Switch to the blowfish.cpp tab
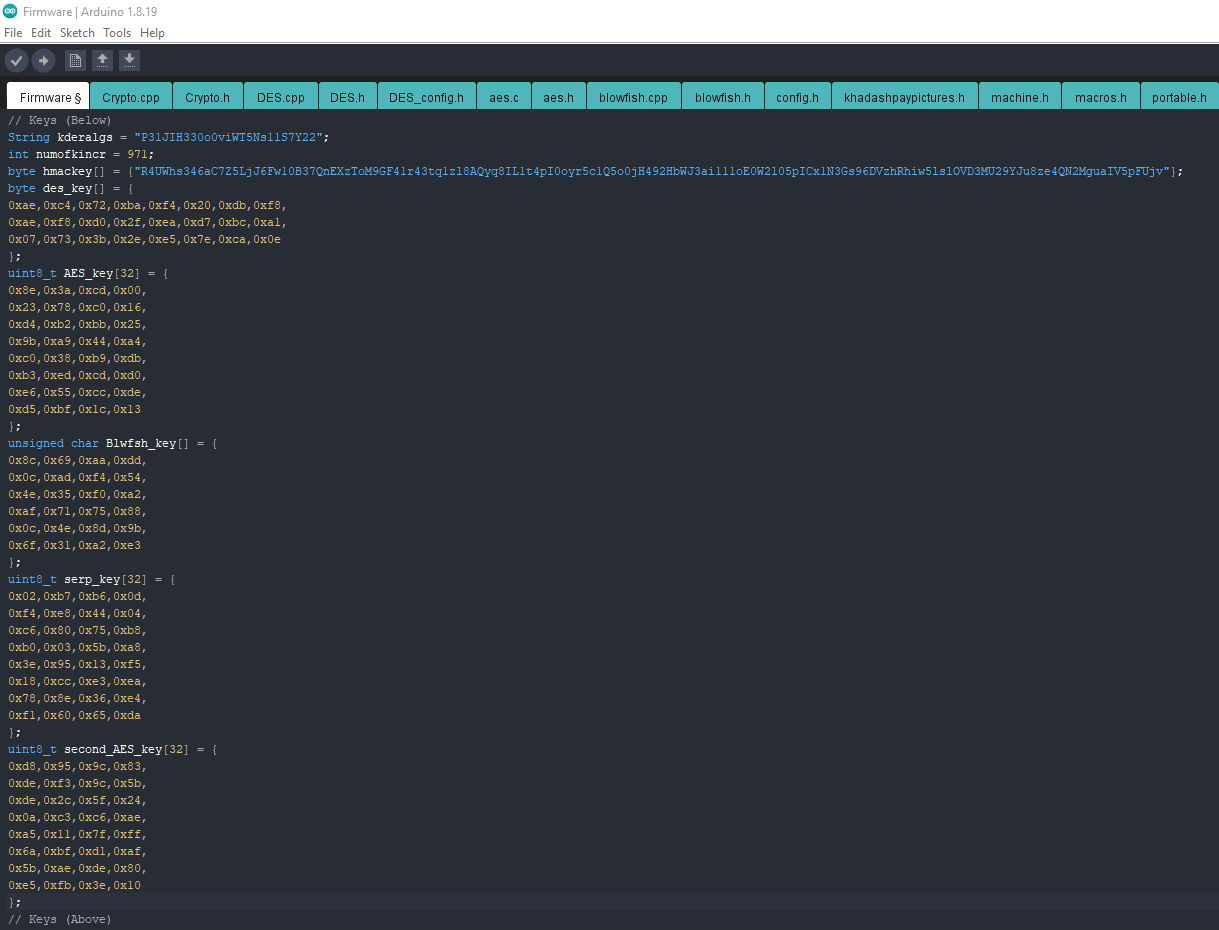The width and height of the screenshot is (1219, 930). (x=634, y=97)
